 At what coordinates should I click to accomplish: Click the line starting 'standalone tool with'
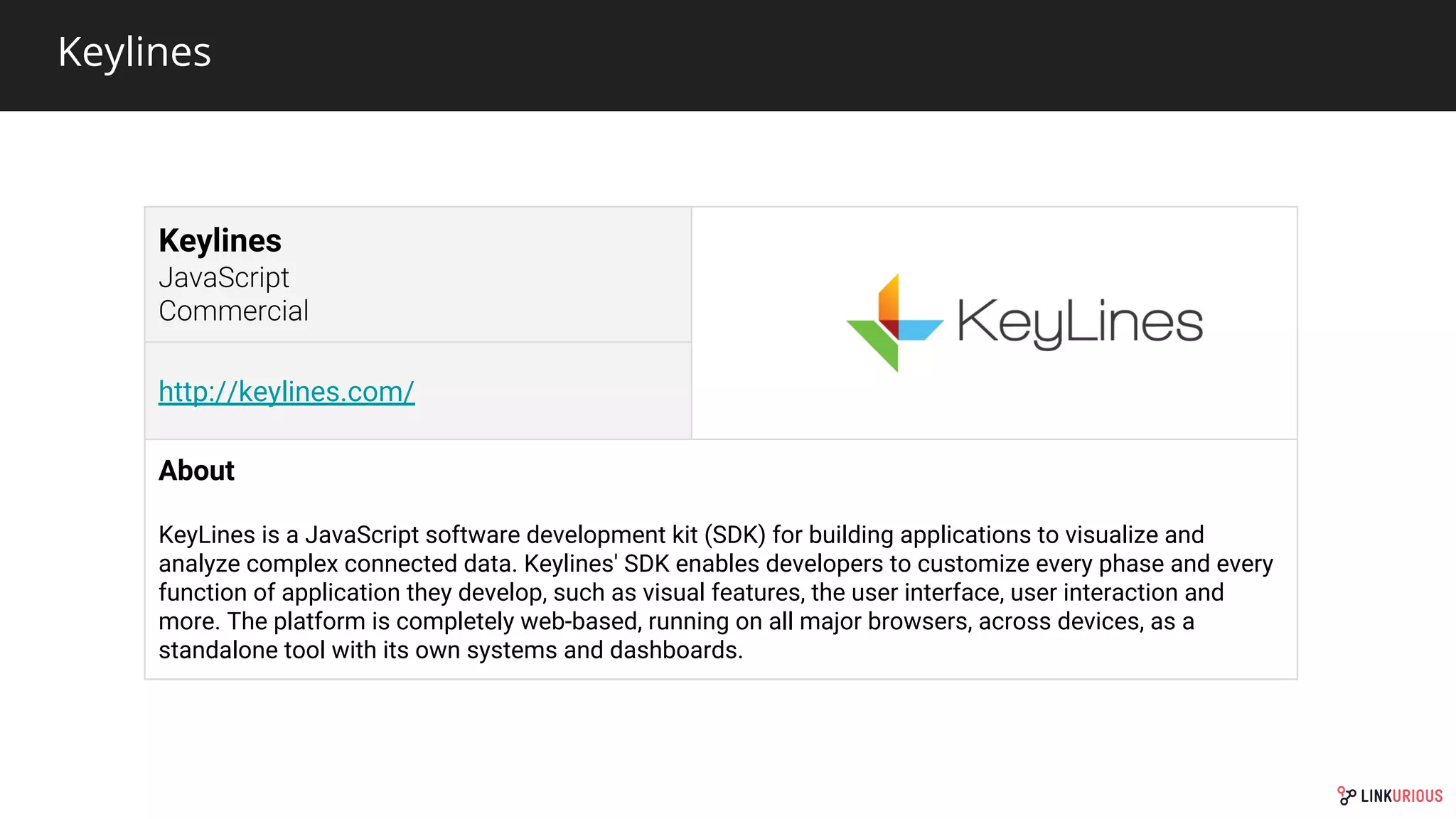tap(451, 650)
